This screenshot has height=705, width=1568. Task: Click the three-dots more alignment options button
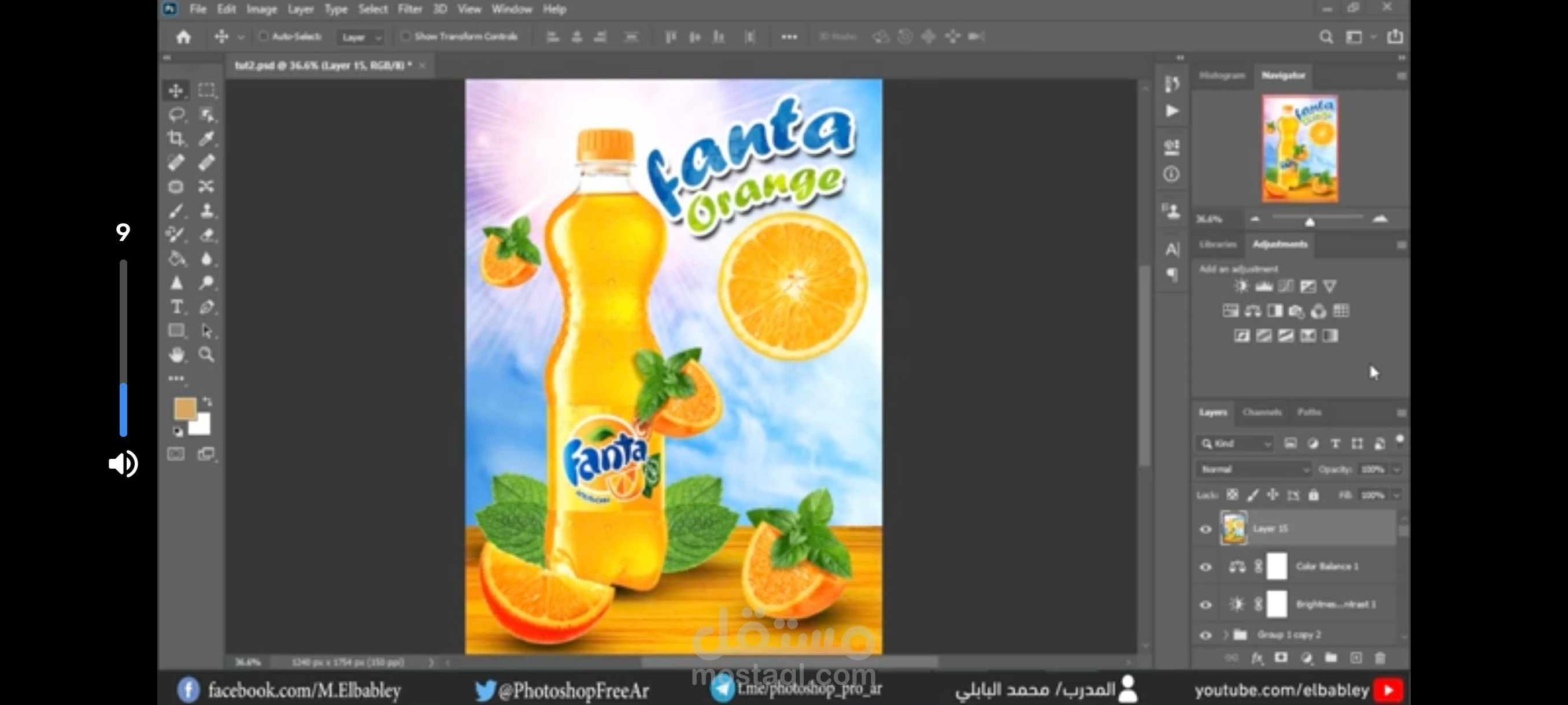point(789,37)
